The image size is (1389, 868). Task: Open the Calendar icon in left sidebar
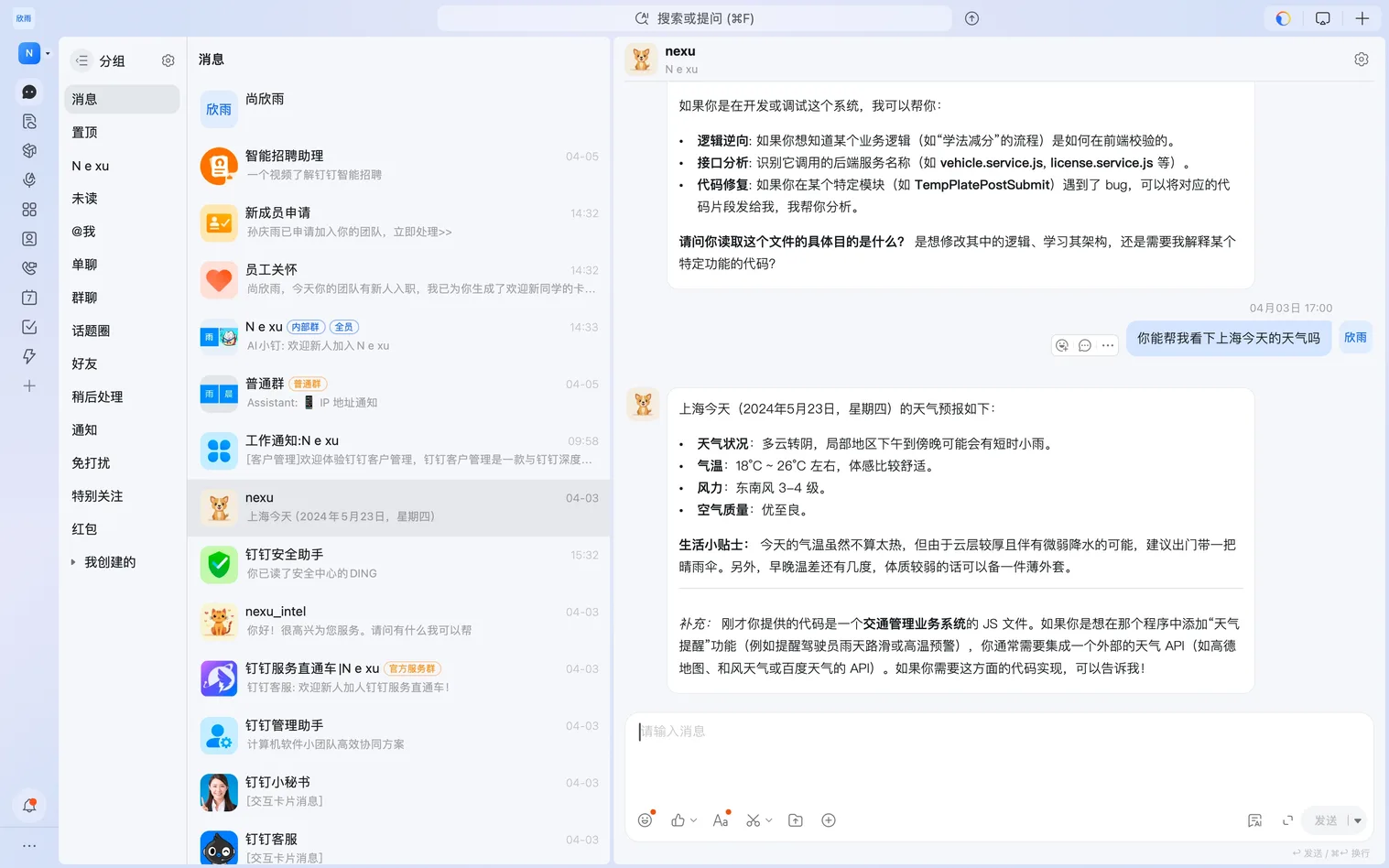coord(28,297)
